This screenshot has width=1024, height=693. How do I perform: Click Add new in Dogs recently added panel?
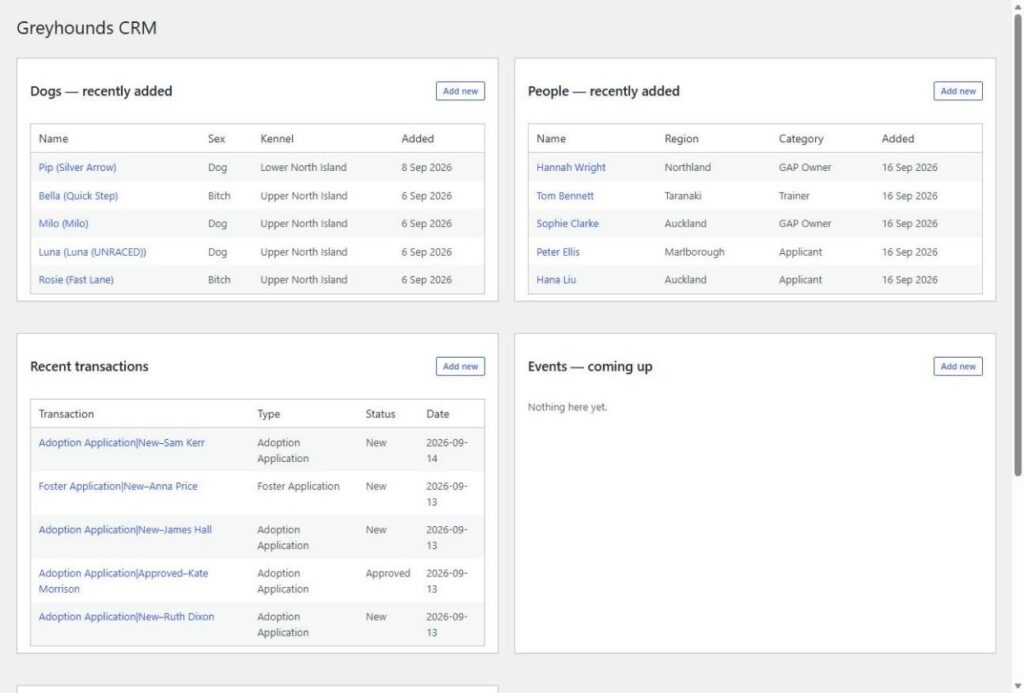pyautogui.click(x=460, y=91)
